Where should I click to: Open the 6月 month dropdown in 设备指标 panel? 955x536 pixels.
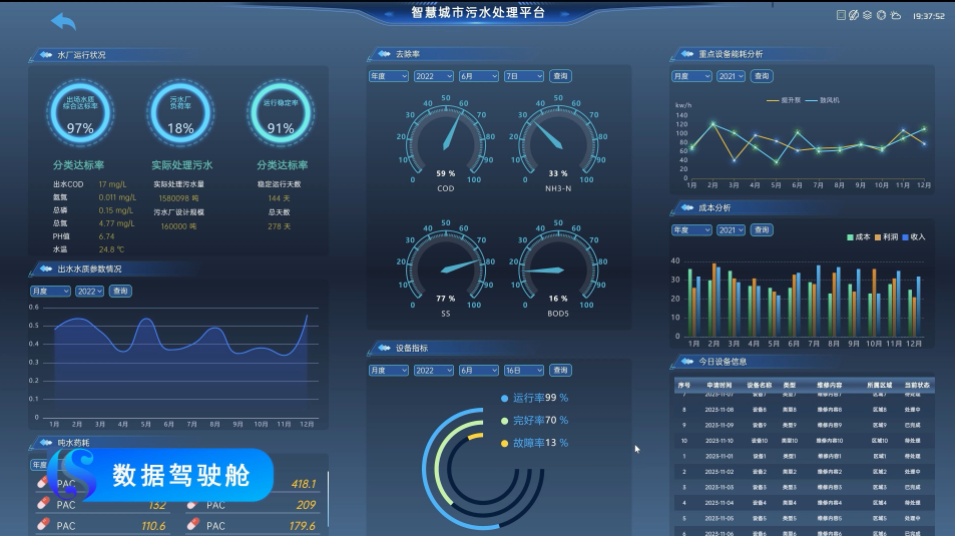coord(479,370)
